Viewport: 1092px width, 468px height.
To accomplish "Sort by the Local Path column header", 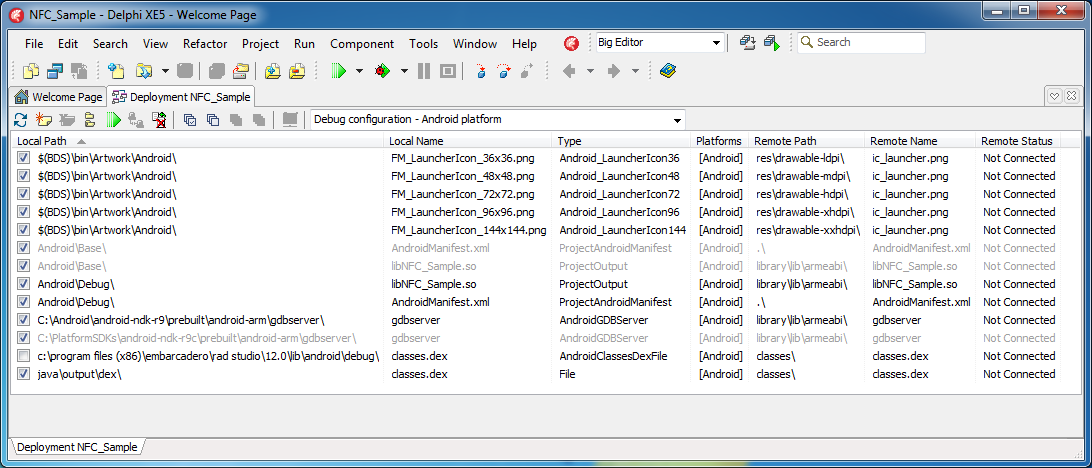I will click(x=198, y=141).
